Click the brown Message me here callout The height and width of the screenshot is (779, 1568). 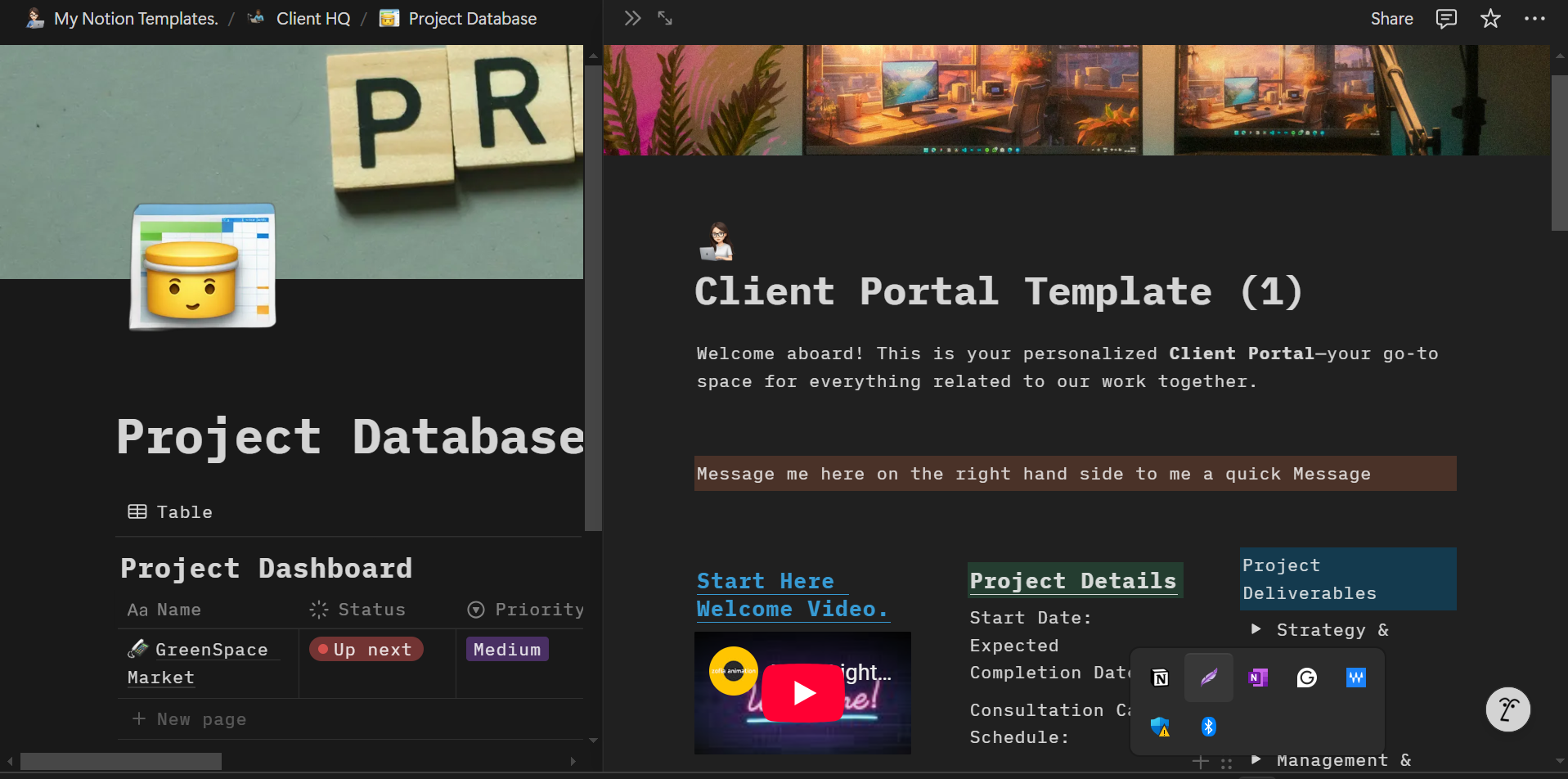click(x=1075, y=474)
